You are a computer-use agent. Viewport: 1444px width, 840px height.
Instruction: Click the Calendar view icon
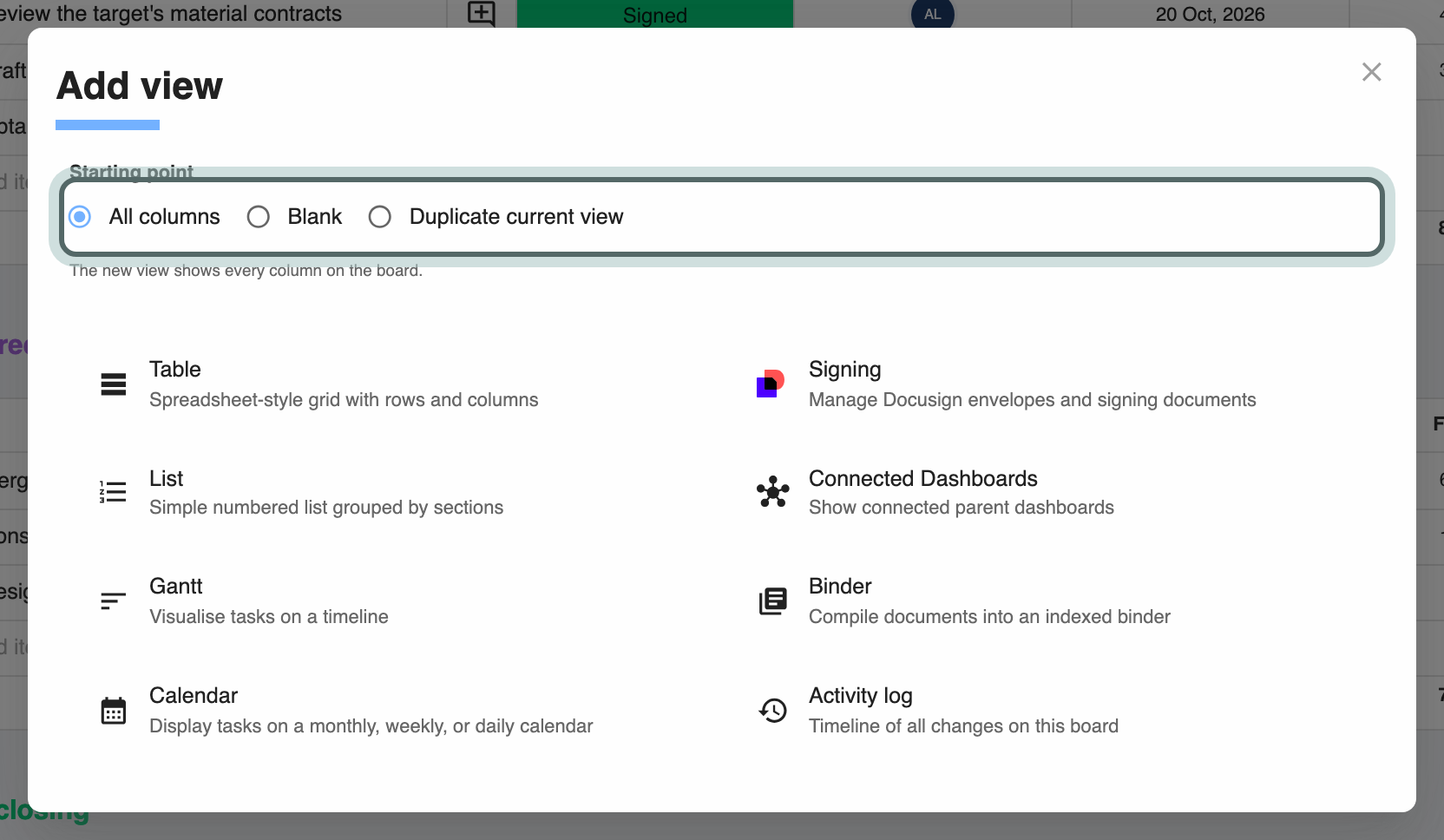point(114,711)
